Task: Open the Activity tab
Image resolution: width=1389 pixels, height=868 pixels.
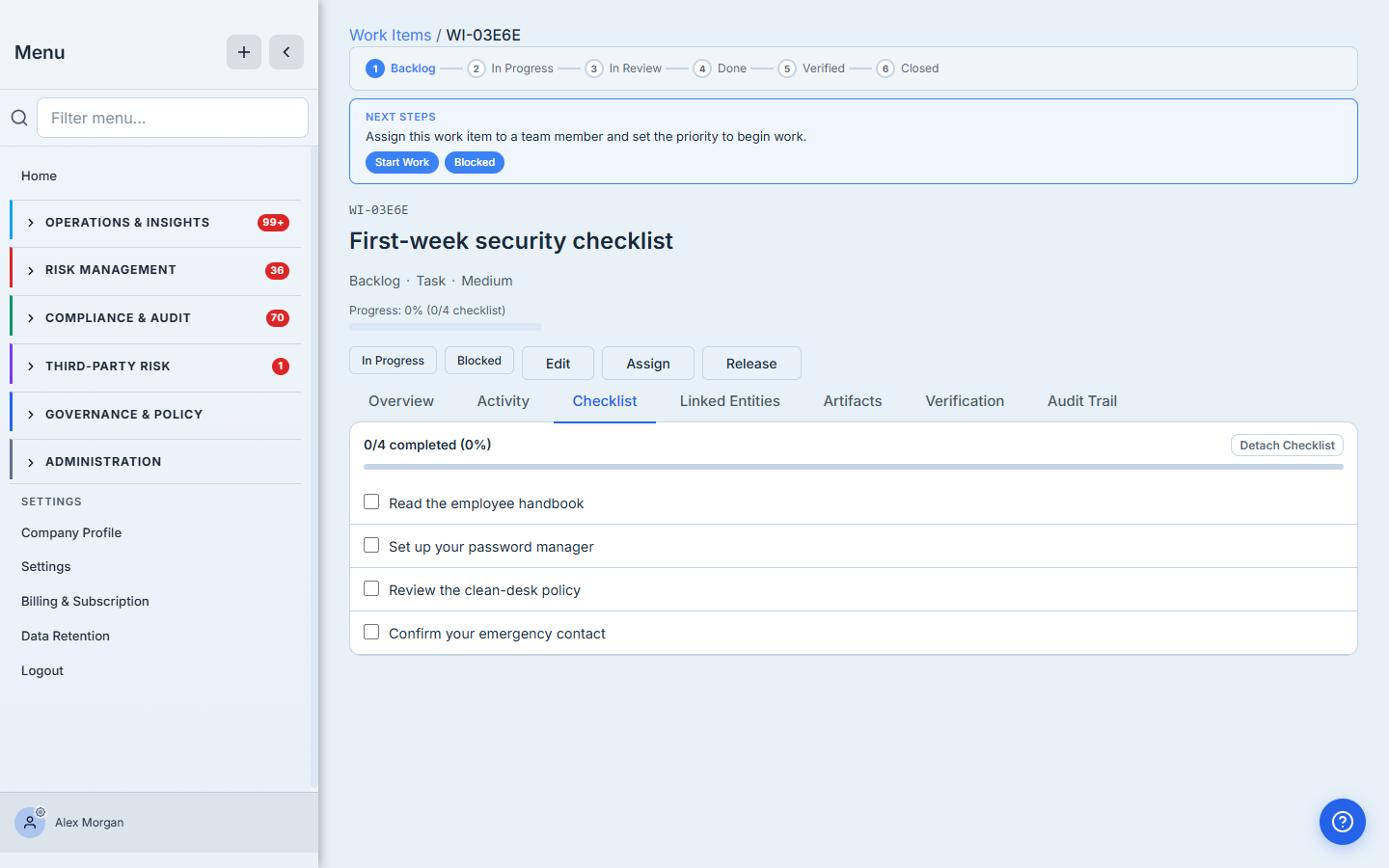Action: click(504, 401)
